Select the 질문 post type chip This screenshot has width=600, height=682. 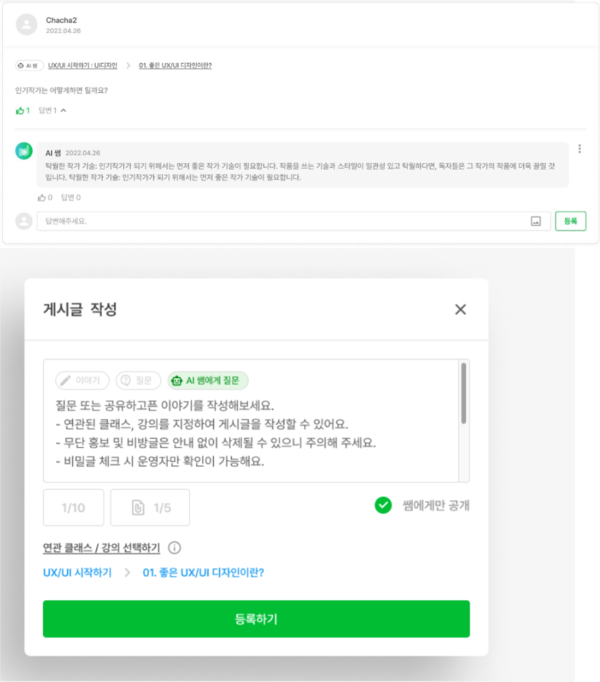[138, 380]
